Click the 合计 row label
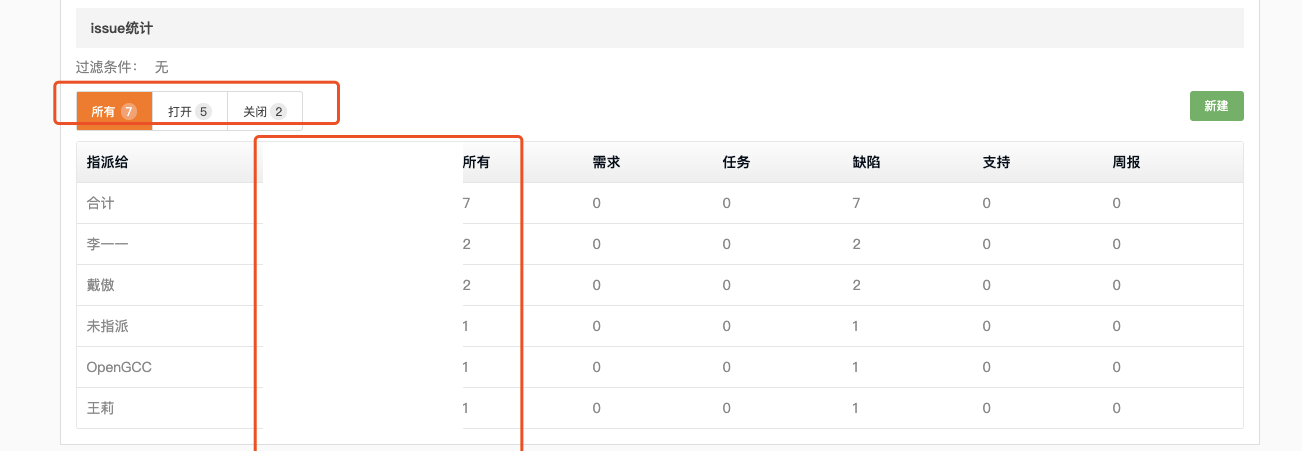 (101, 203)
